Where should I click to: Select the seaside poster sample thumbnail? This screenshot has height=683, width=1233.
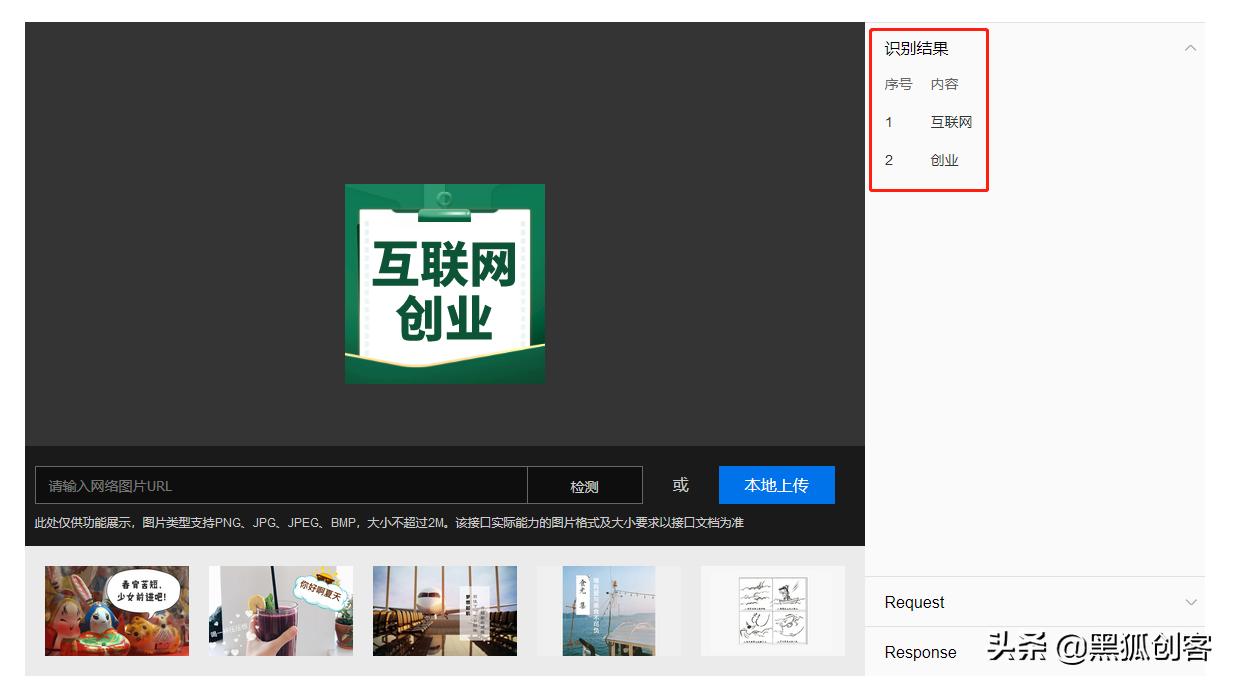[608, 610]
